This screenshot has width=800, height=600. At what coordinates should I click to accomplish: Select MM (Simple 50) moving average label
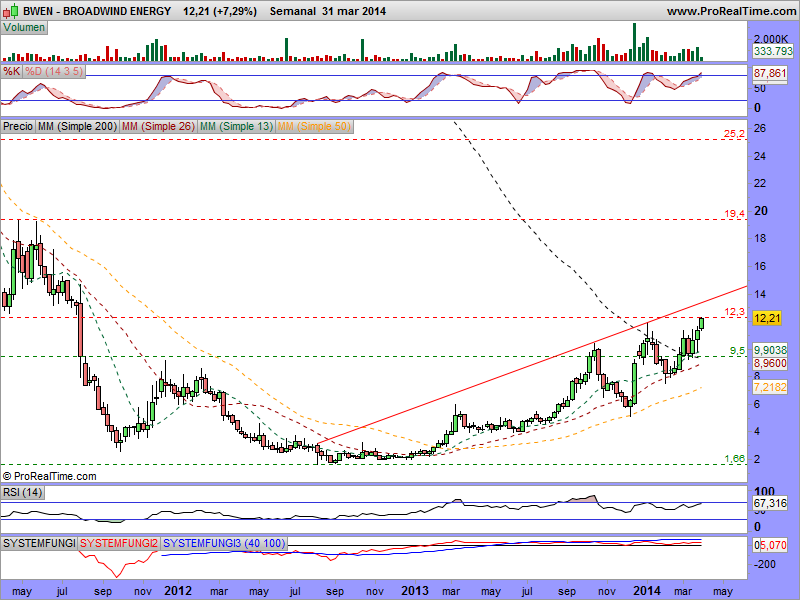tap(315, 126)
